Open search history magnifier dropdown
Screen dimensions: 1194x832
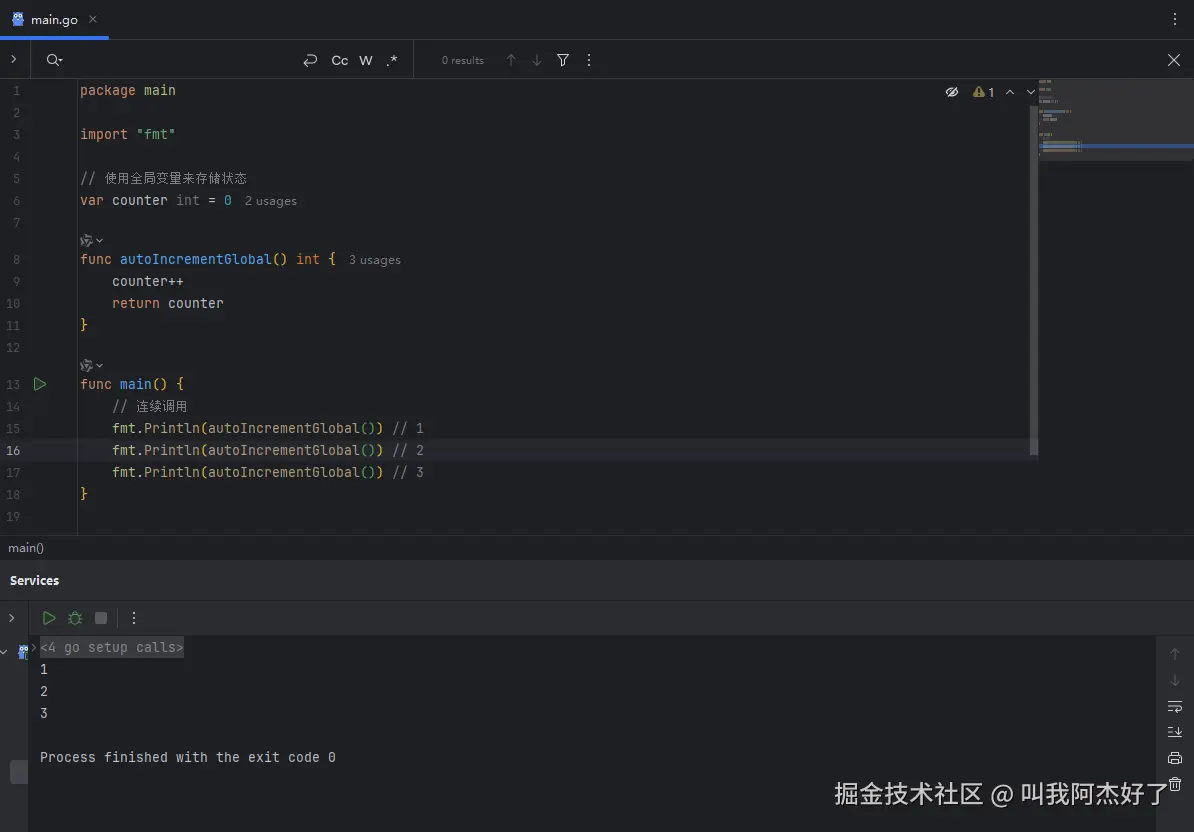(54, 60)
